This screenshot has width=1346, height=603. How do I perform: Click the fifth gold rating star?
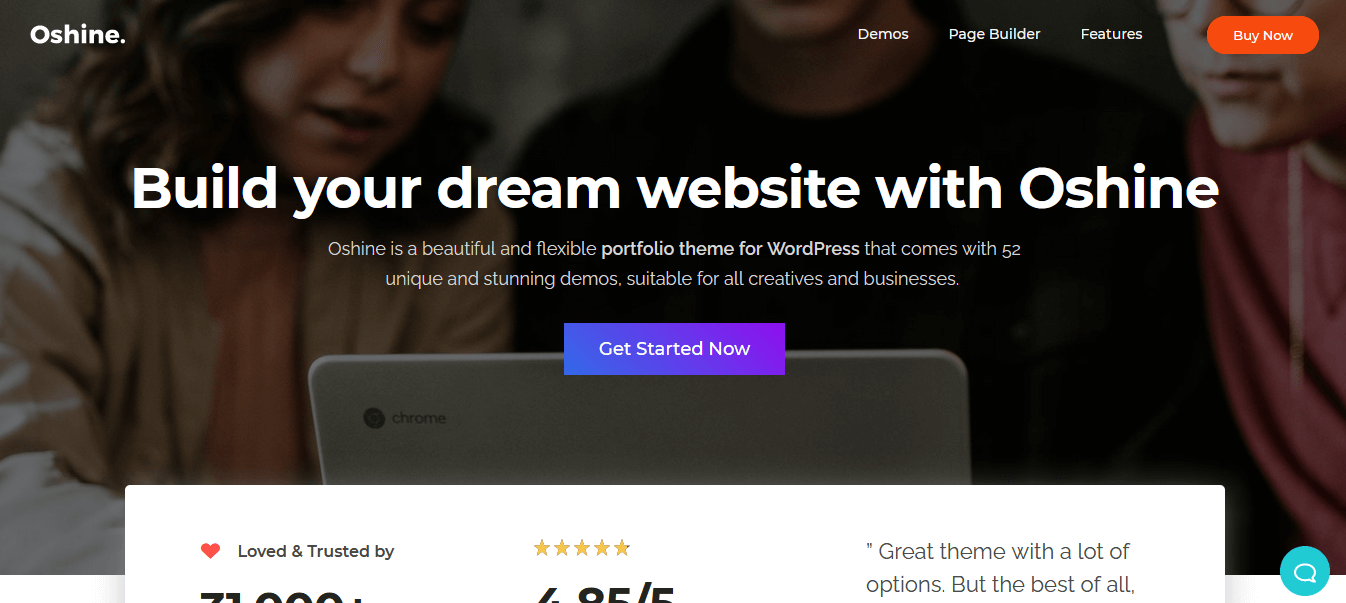622,548
